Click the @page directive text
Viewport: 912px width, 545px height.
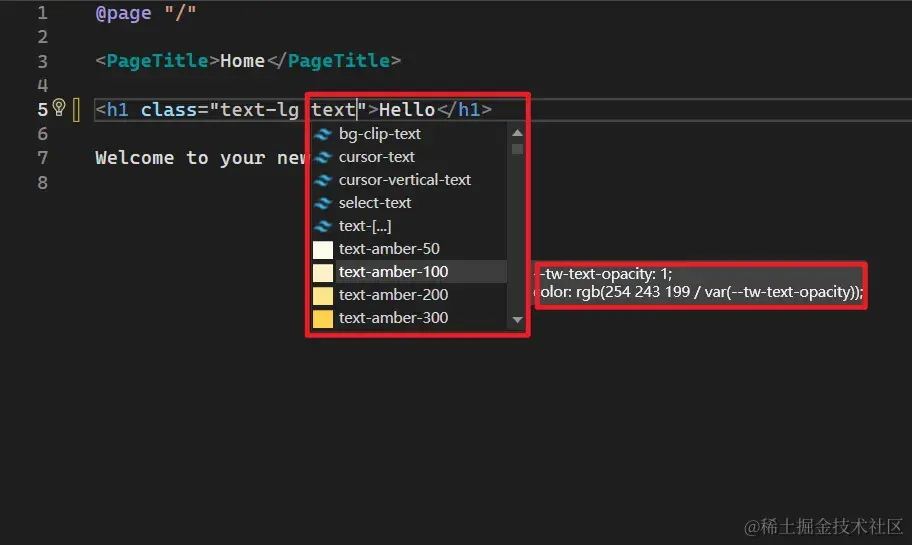[x=123, y=13]
